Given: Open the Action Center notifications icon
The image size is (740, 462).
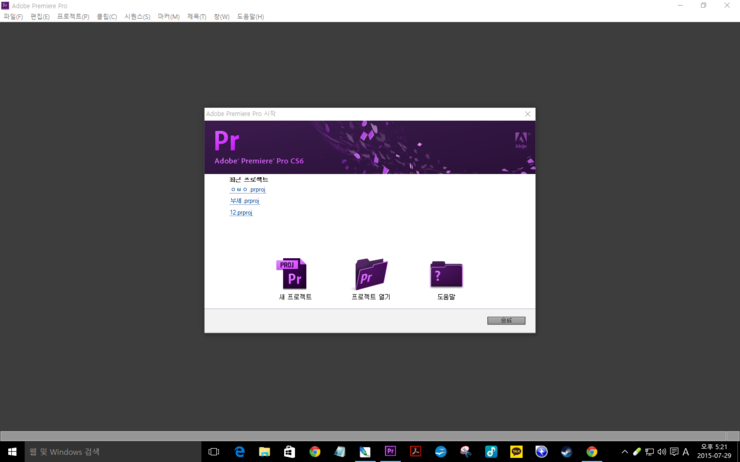Looking at the screenshot, I should (x=674, y=452).
